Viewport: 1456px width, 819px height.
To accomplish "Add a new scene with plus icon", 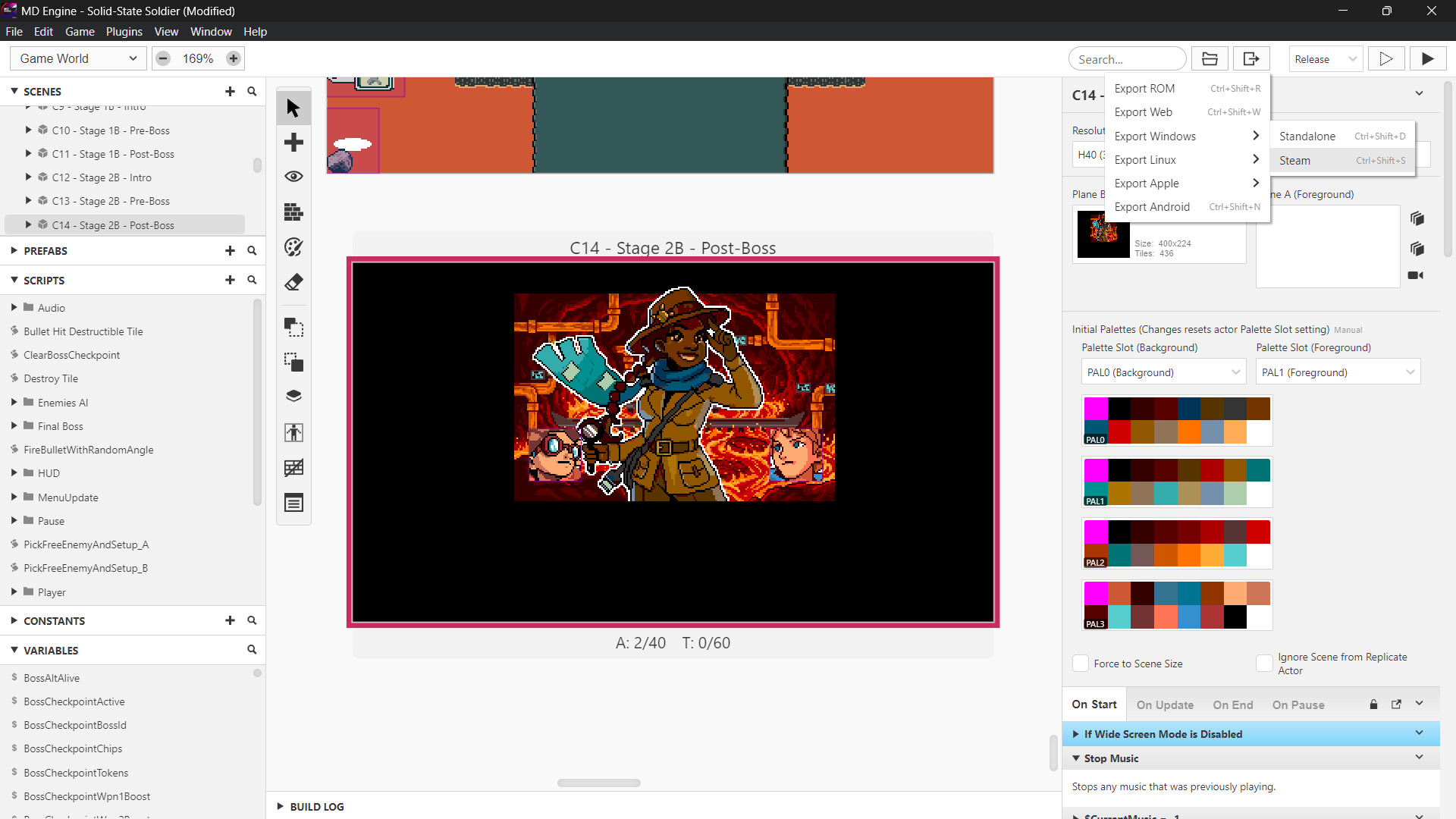I will tap(230, 91).
